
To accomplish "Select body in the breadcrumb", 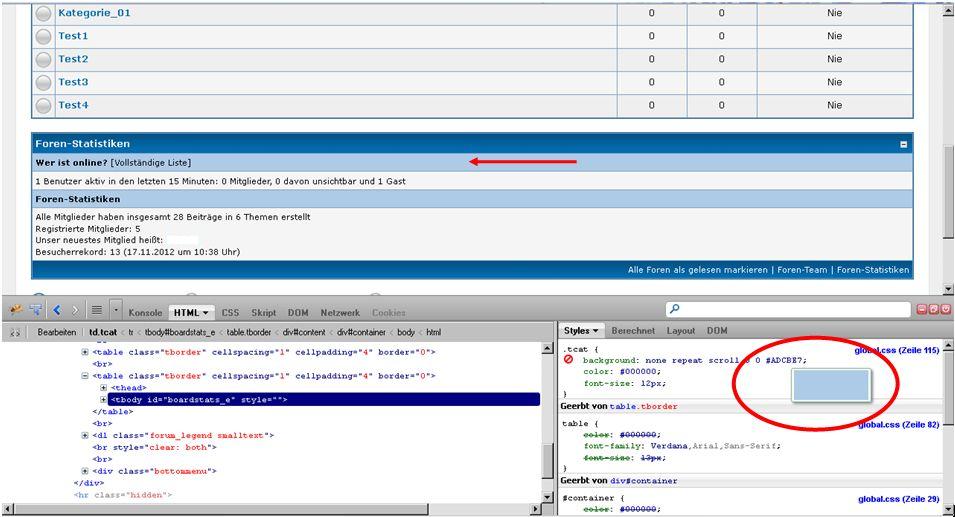I will point(406,332).
